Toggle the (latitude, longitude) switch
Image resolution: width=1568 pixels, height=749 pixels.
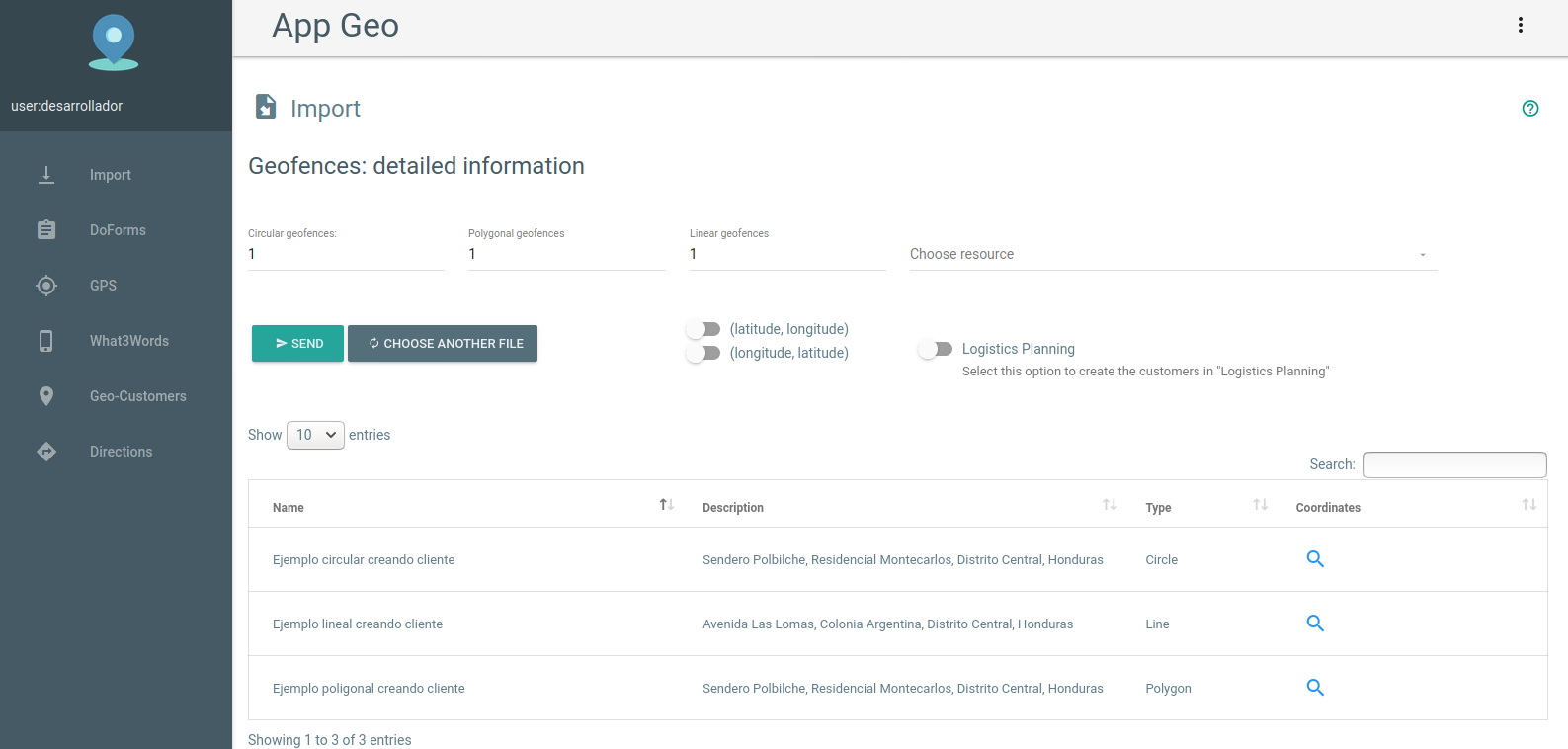(x=703, y=329)
